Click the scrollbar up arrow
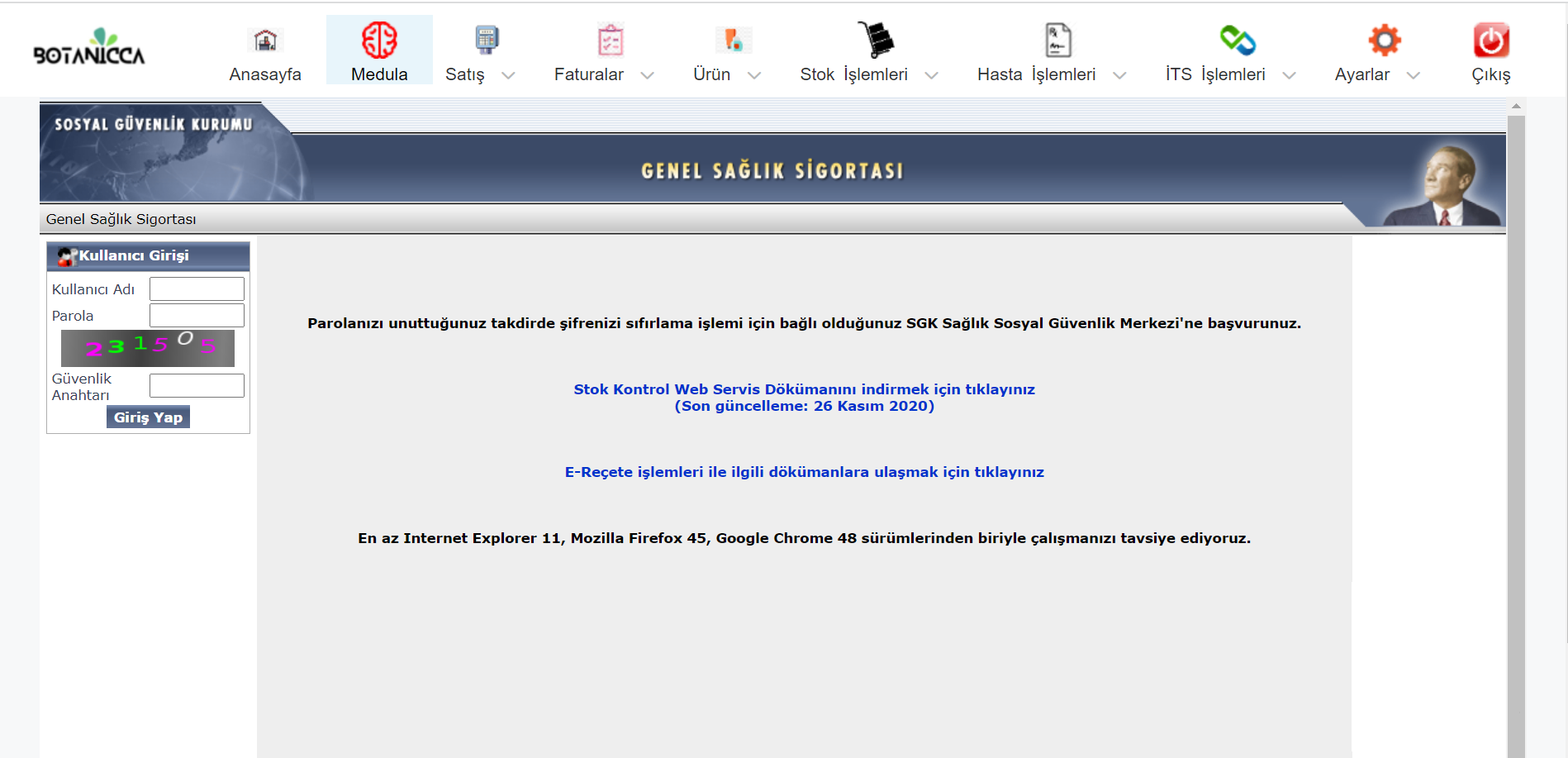The image size is (1568, 758). pyautogui.click(x=1516, y=106)
